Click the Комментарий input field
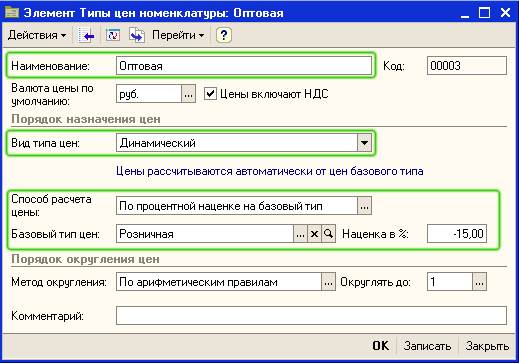The image size is (519, 364). pyautogui.click(x=311, y=315)
